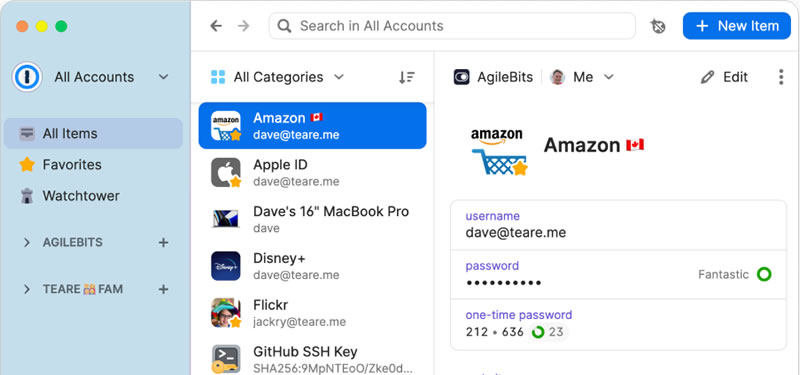Select Favorites in the sidebar

[93, 165]
